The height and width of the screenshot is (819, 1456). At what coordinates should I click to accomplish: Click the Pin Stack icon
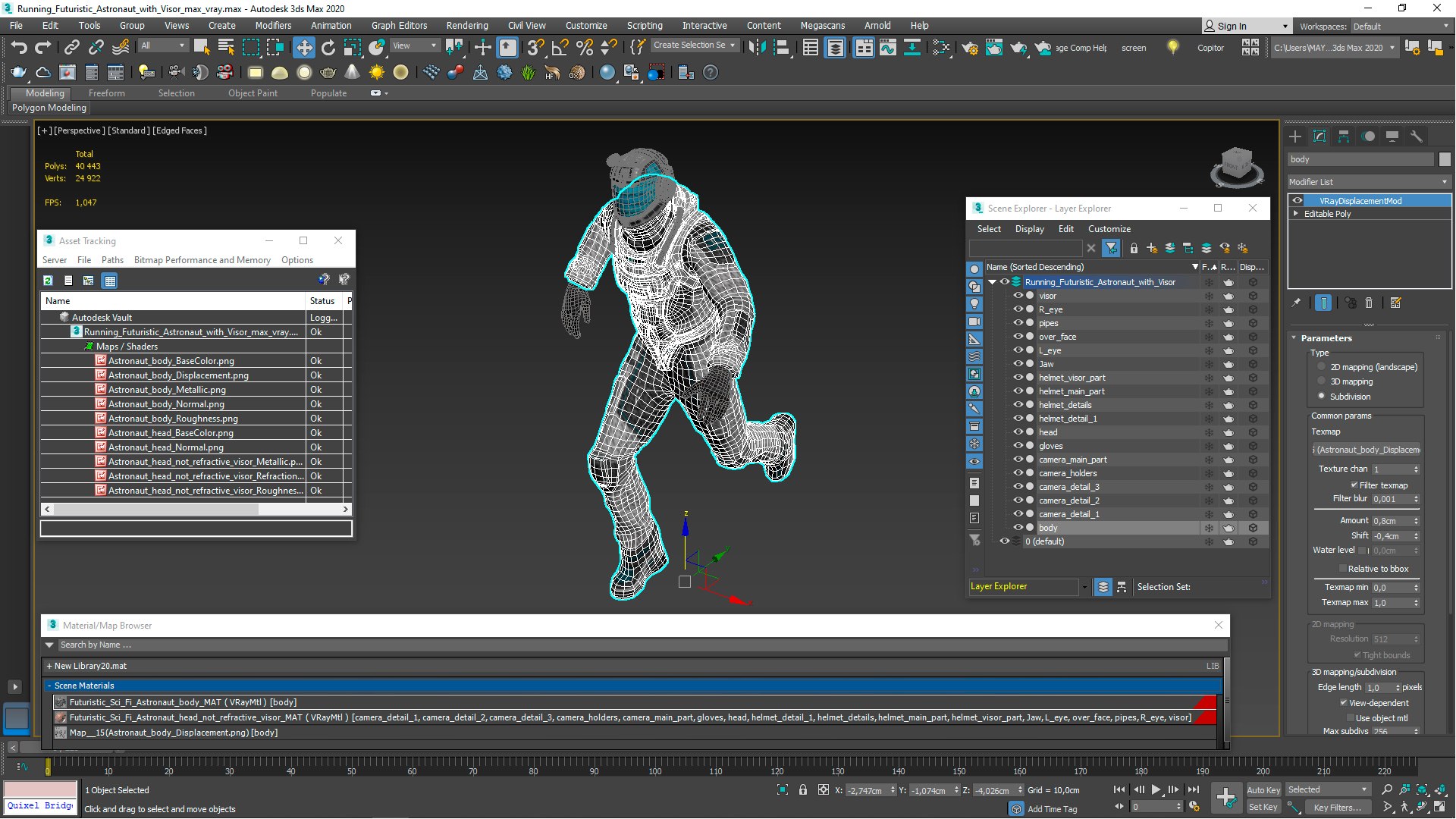(x=1296, y=303)
